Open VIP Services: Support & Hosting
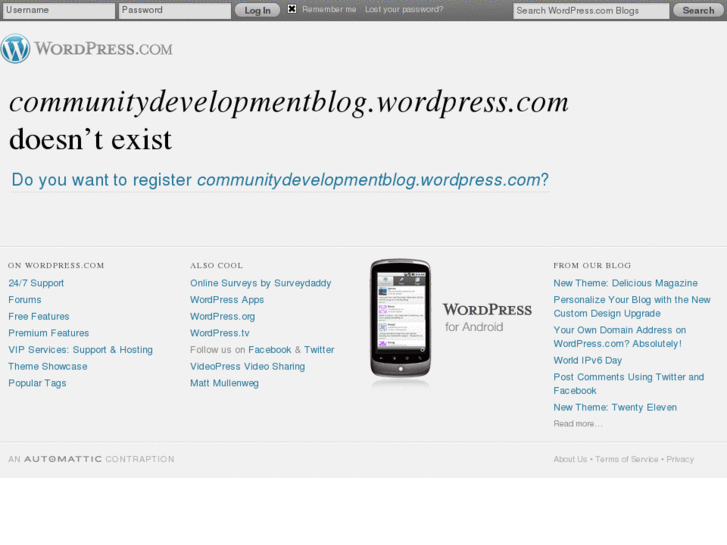This screenshot has width=727, height=545. point(81,350)
